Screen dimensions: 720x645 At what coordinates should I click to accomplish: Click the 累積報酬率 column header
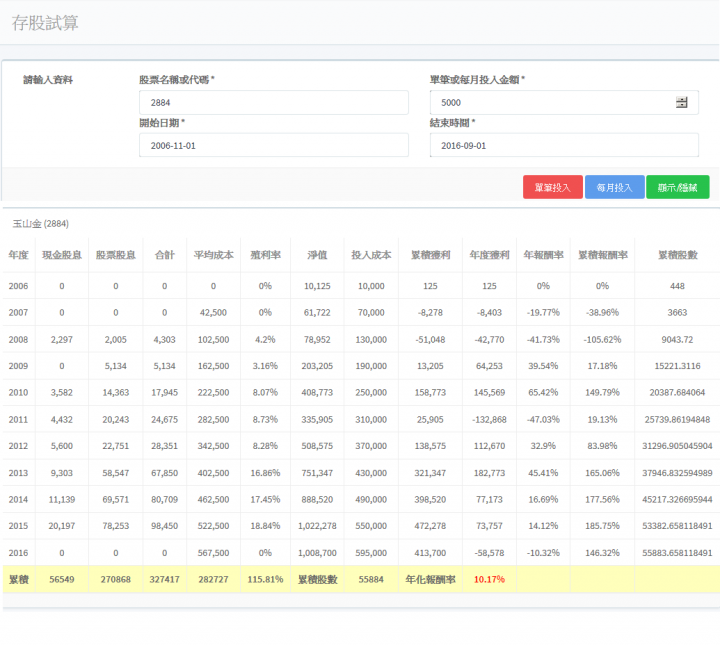click(602, 255)
